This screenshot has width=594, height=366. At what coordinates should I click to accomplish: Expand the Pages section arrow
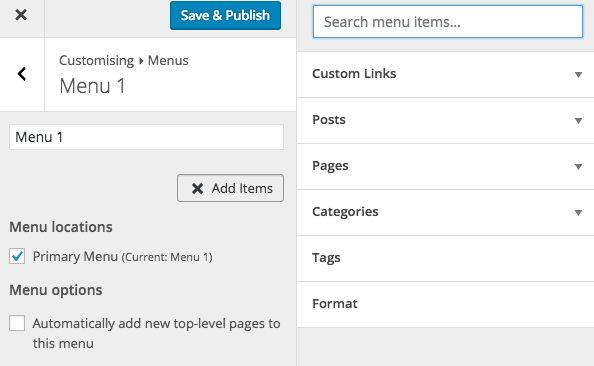pos(578,167)
